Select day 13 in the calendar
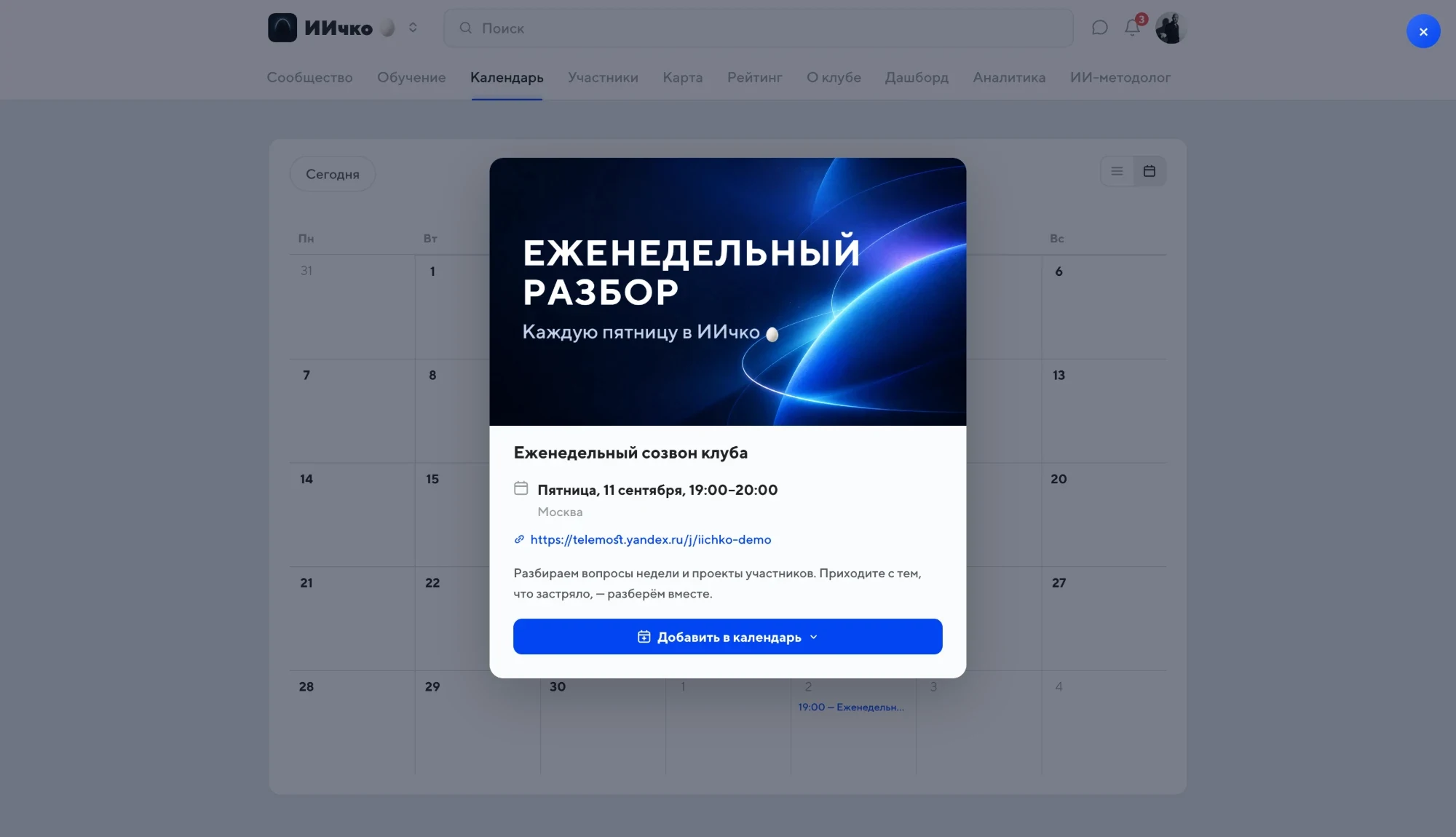Viewport: 1456px width, 837px height. point(1059,376)
